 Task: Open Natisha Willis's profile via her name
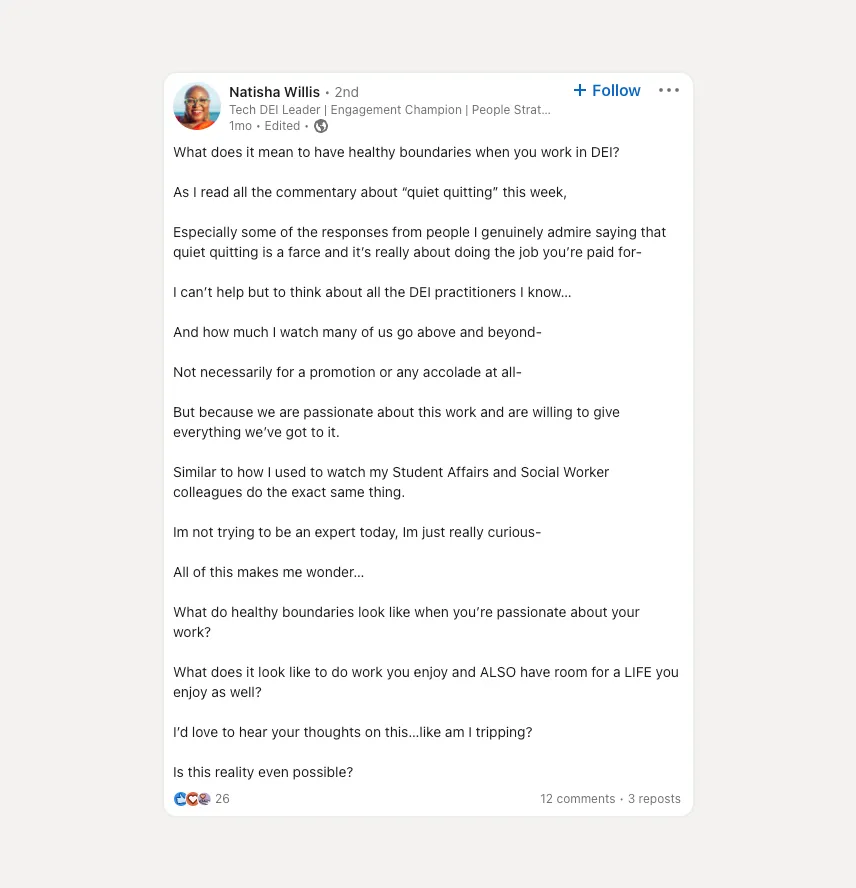[274, 91]
